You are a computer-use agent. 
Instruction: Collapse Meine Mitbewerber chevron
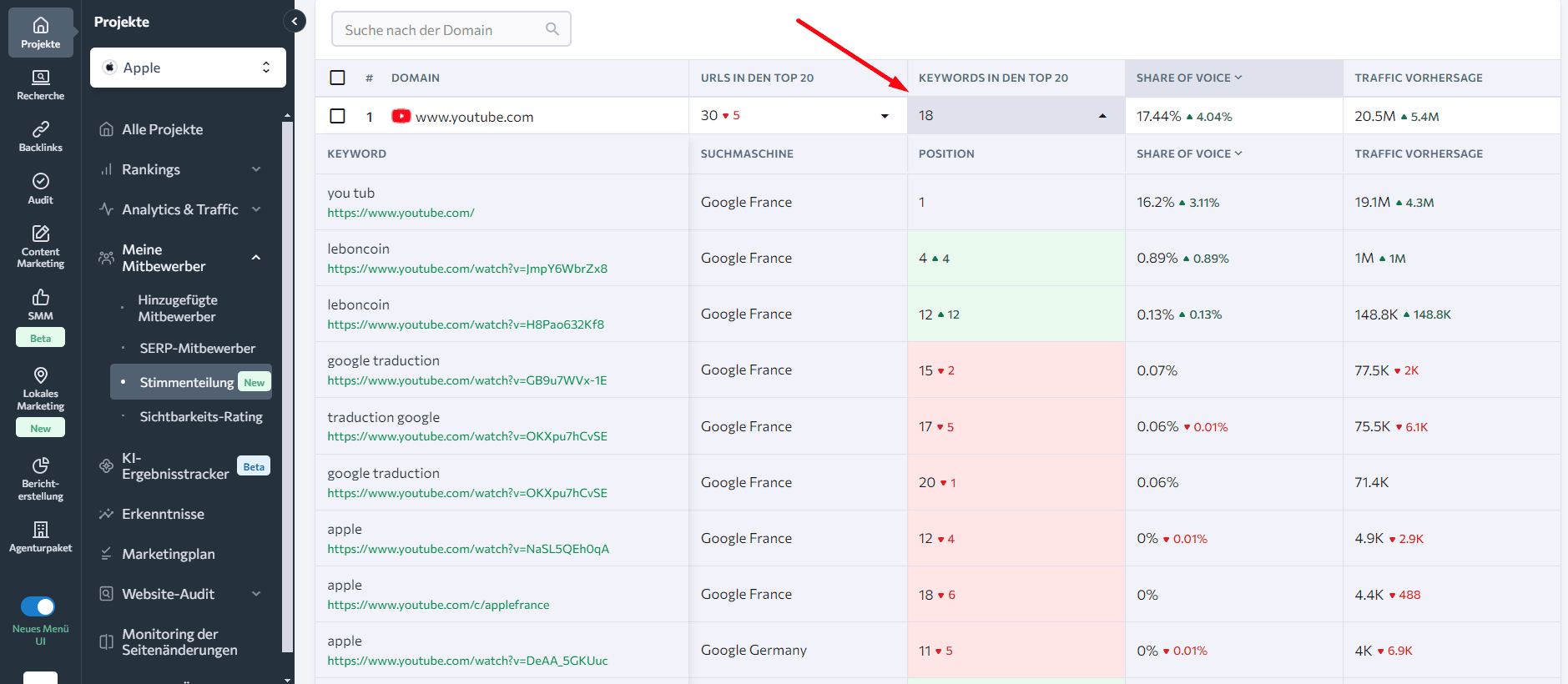coord(256,258)
